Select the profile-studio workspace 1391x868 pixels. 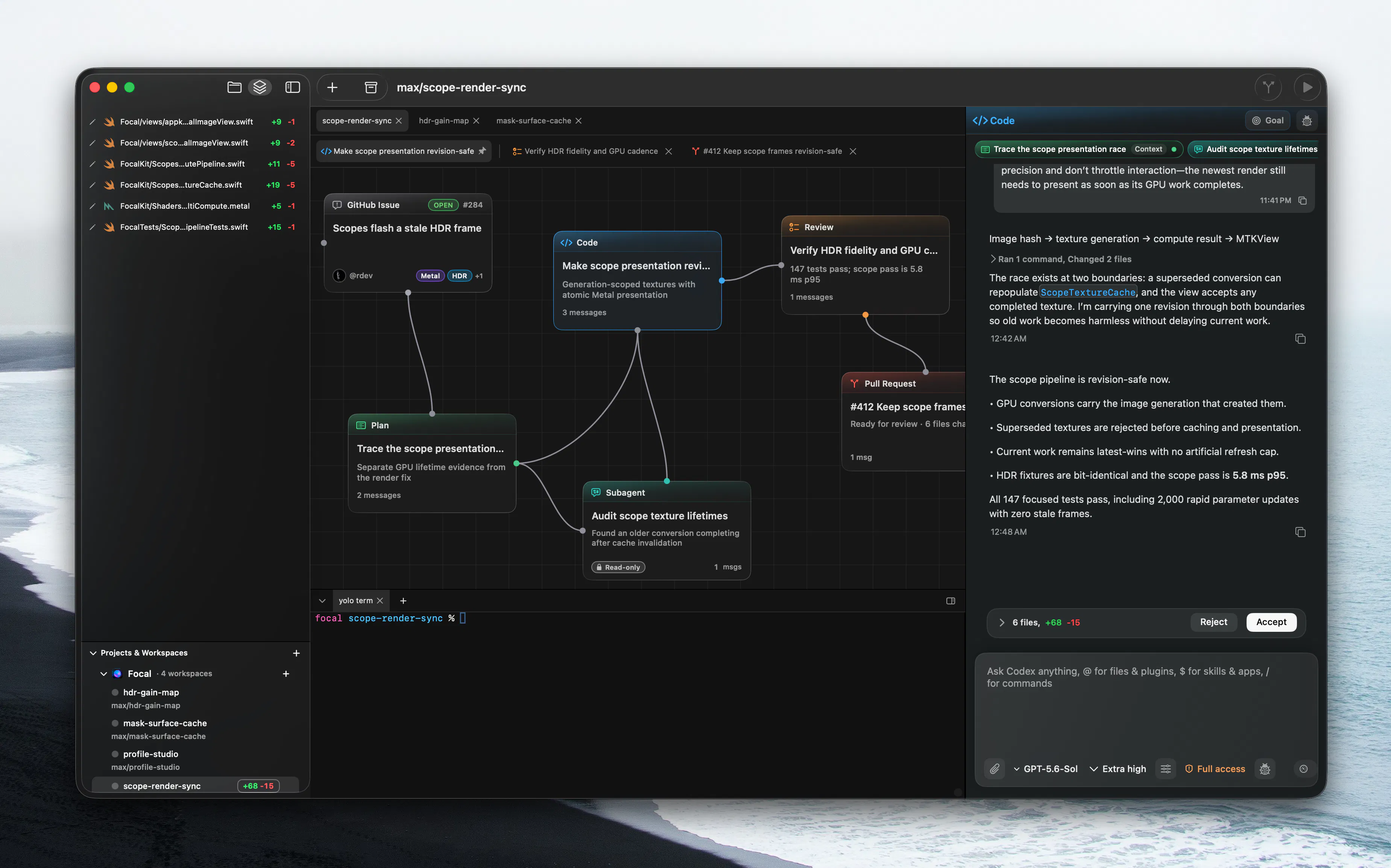click(195, 760)
